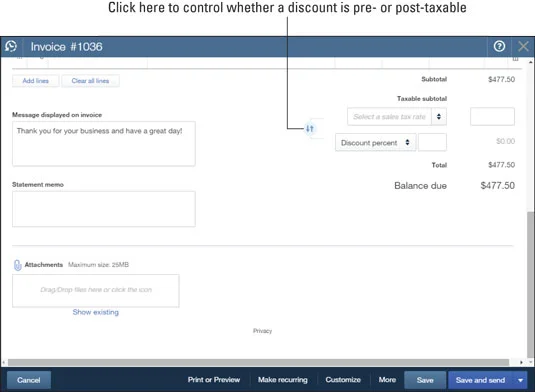Open the More menu
This screenshot has width=535, height=392.
pyautogui.click(x=387, y=380)
